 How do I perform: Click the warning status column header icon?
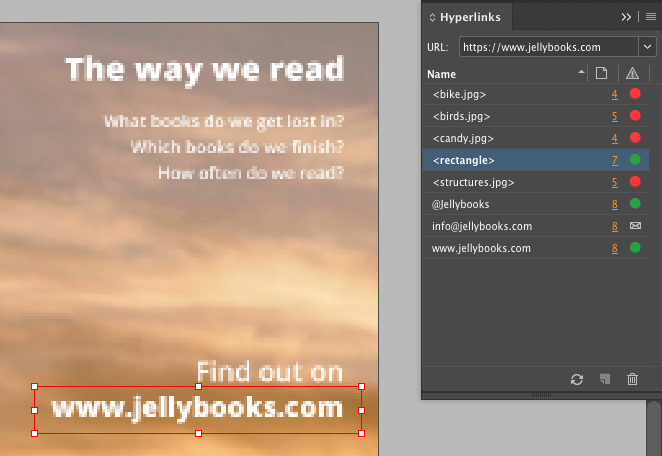pos(632,73)
